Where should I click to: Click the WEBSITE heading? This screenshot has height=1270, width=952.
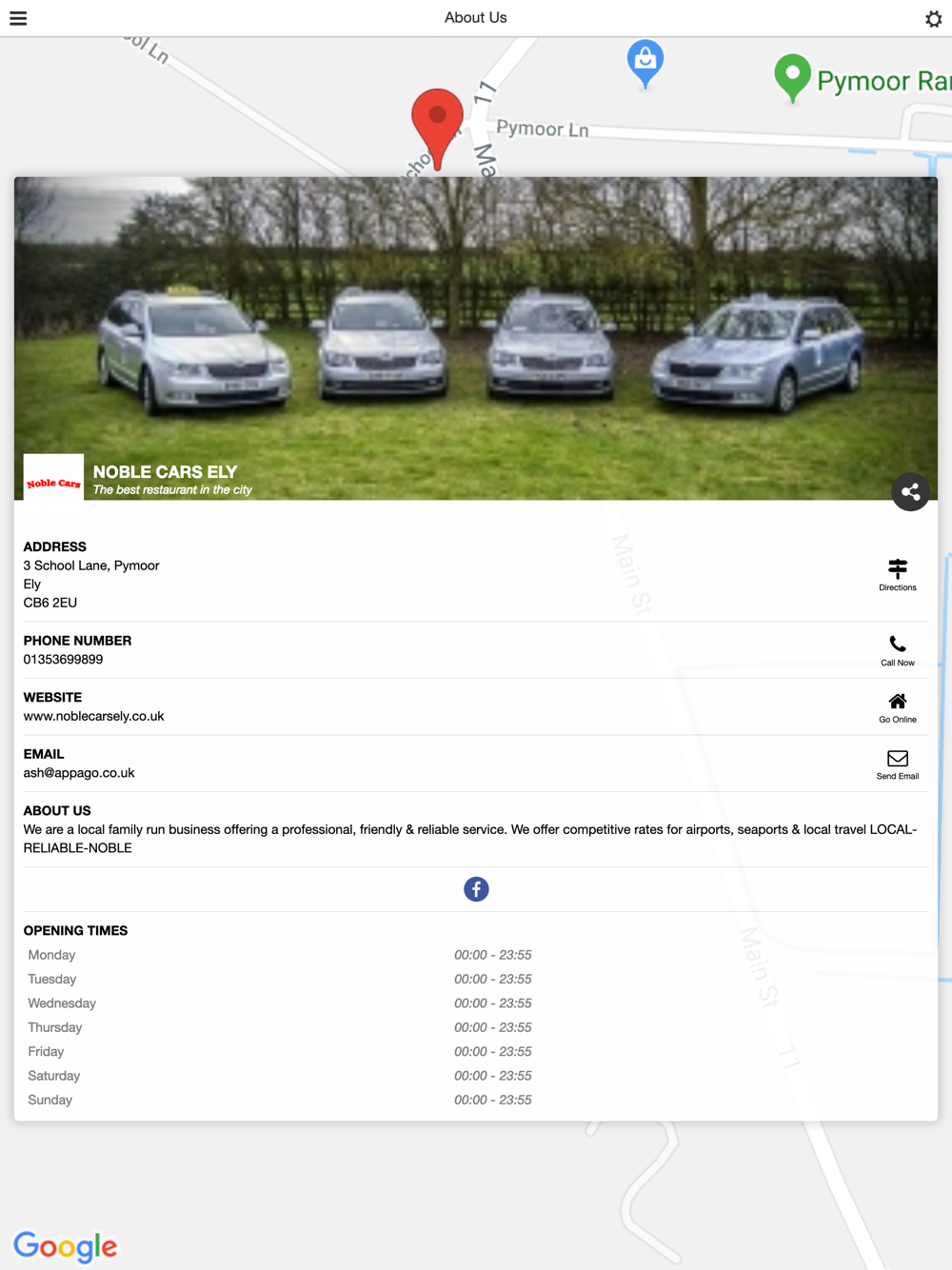click(52, 698)
